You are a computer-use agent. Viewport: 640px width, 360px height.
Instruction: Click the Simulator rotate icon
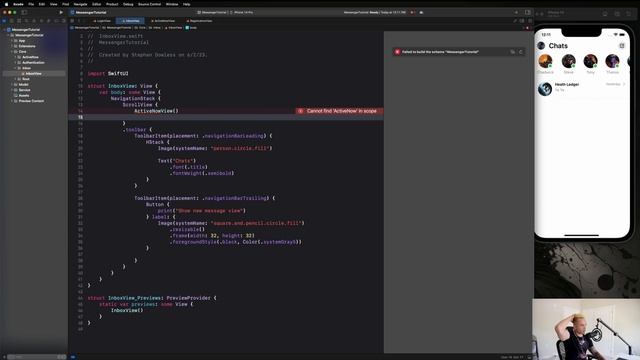click(x=629, y=14)
